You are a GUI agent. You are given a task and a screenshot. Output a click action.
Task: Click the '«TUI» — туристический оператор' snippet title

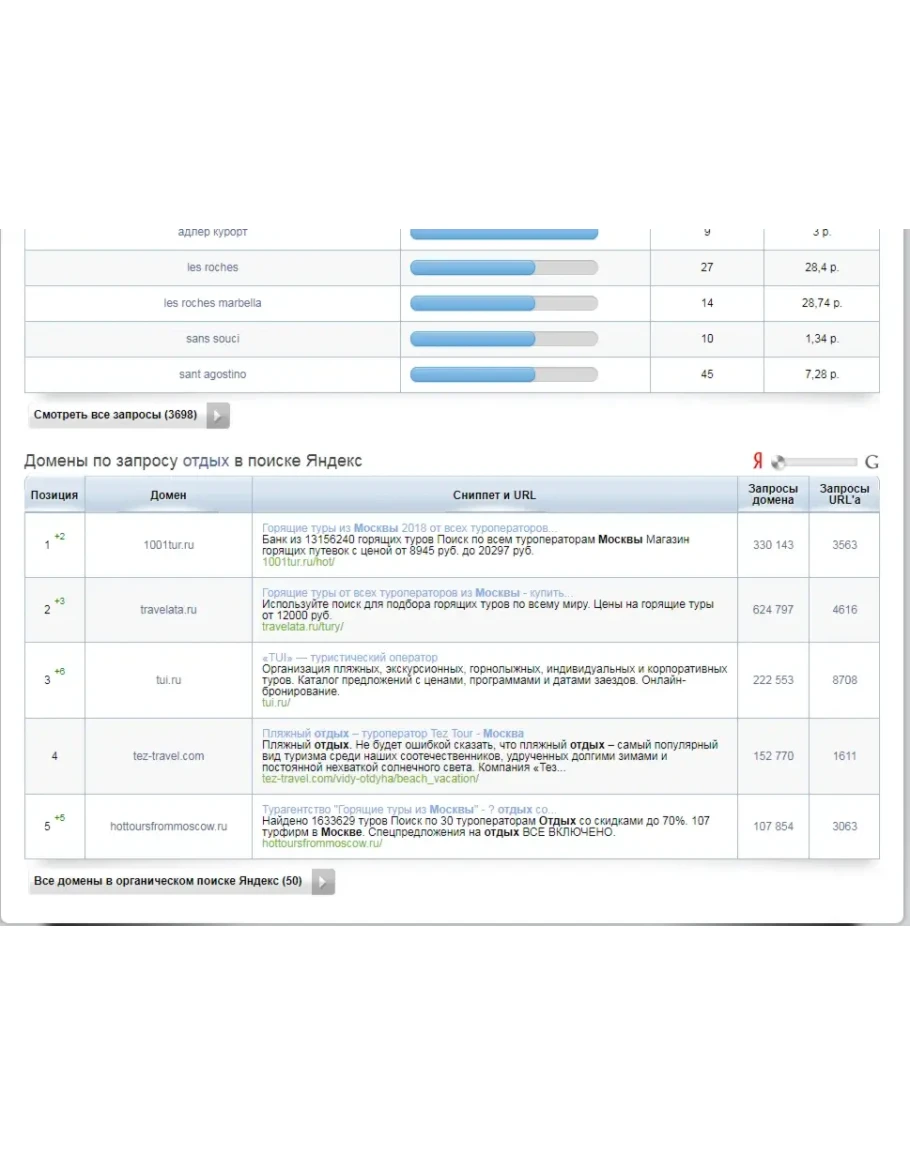click(349, 657)
